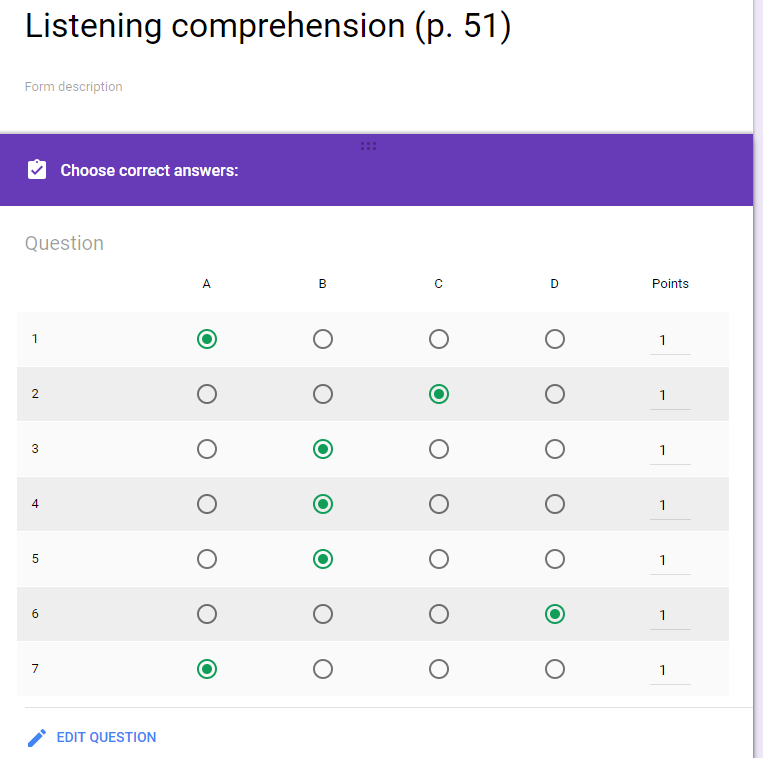
Task: Choose option C for row 7
Action: (x=439, y=669)
